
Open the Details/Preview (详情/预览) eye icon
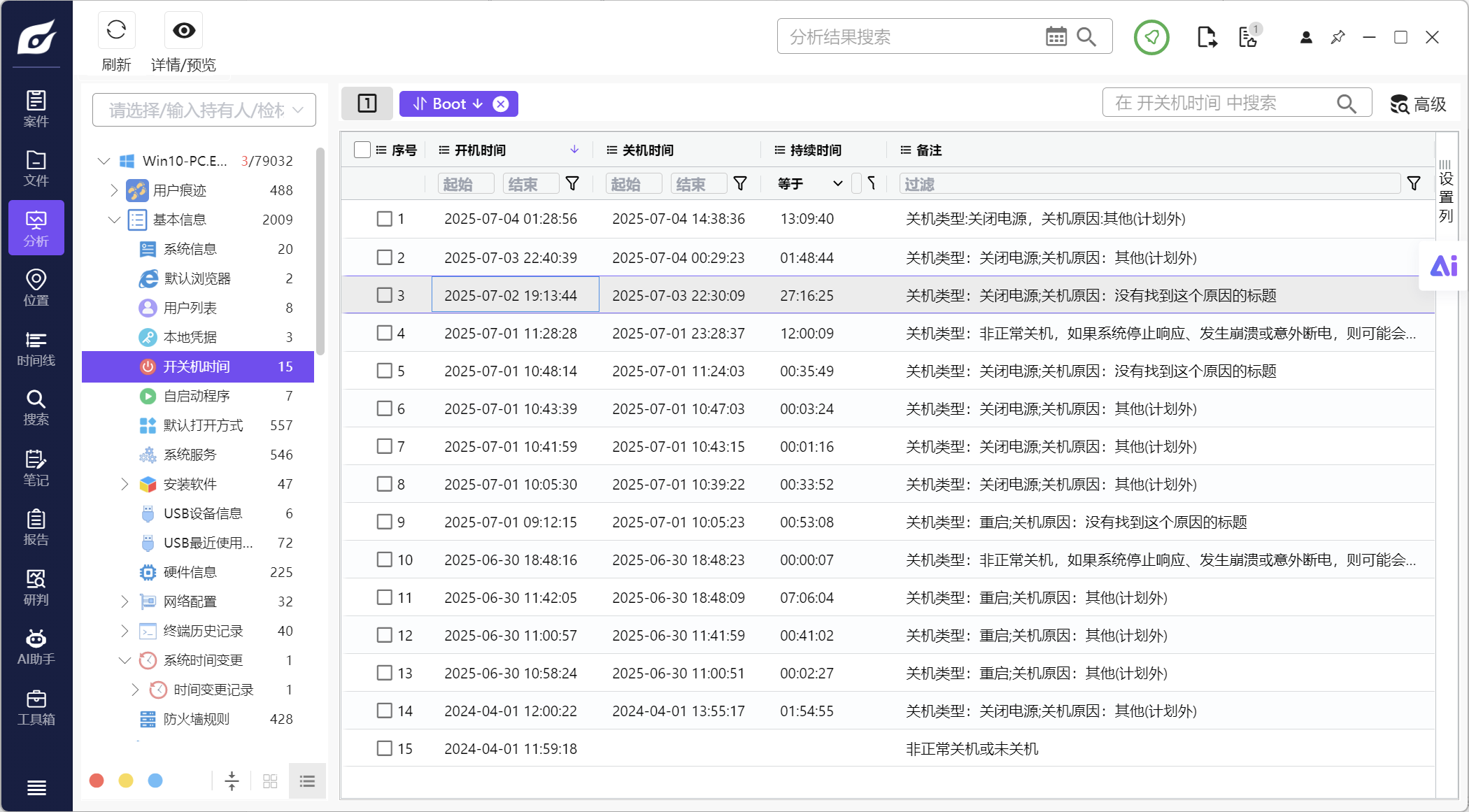point(184,30)
